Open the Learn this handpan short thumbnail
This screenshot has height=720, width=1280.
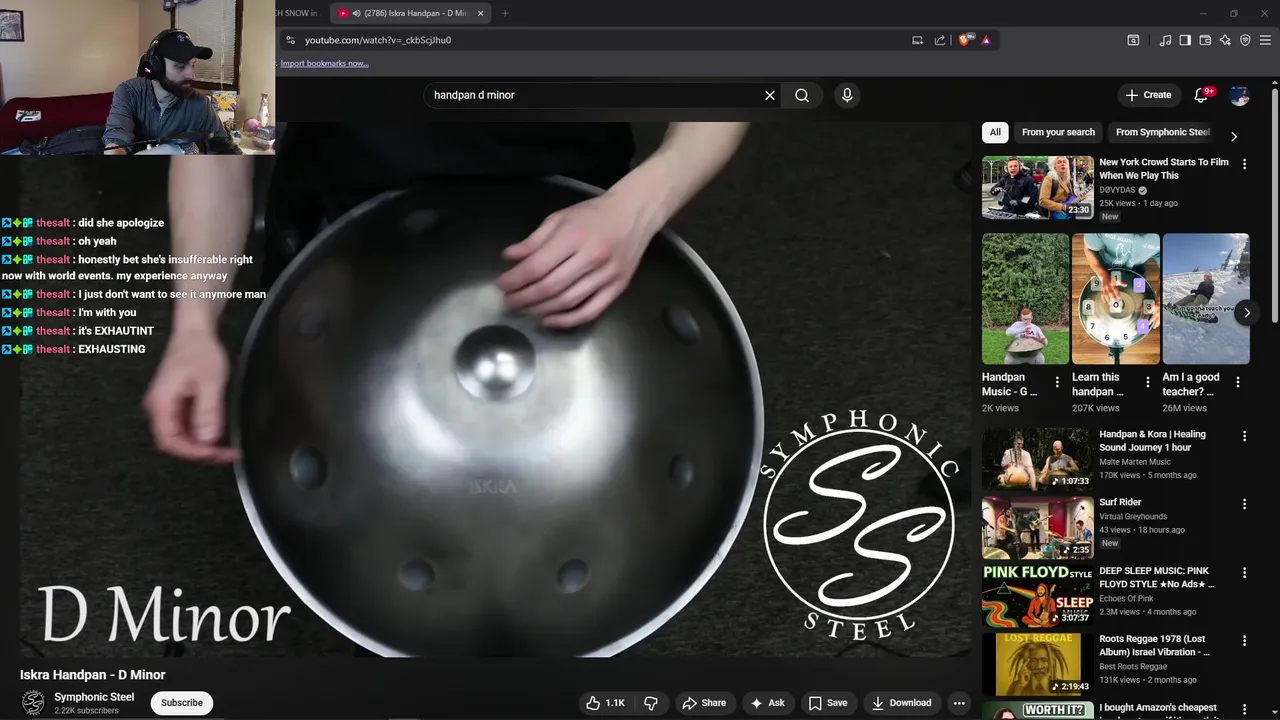1116,299
